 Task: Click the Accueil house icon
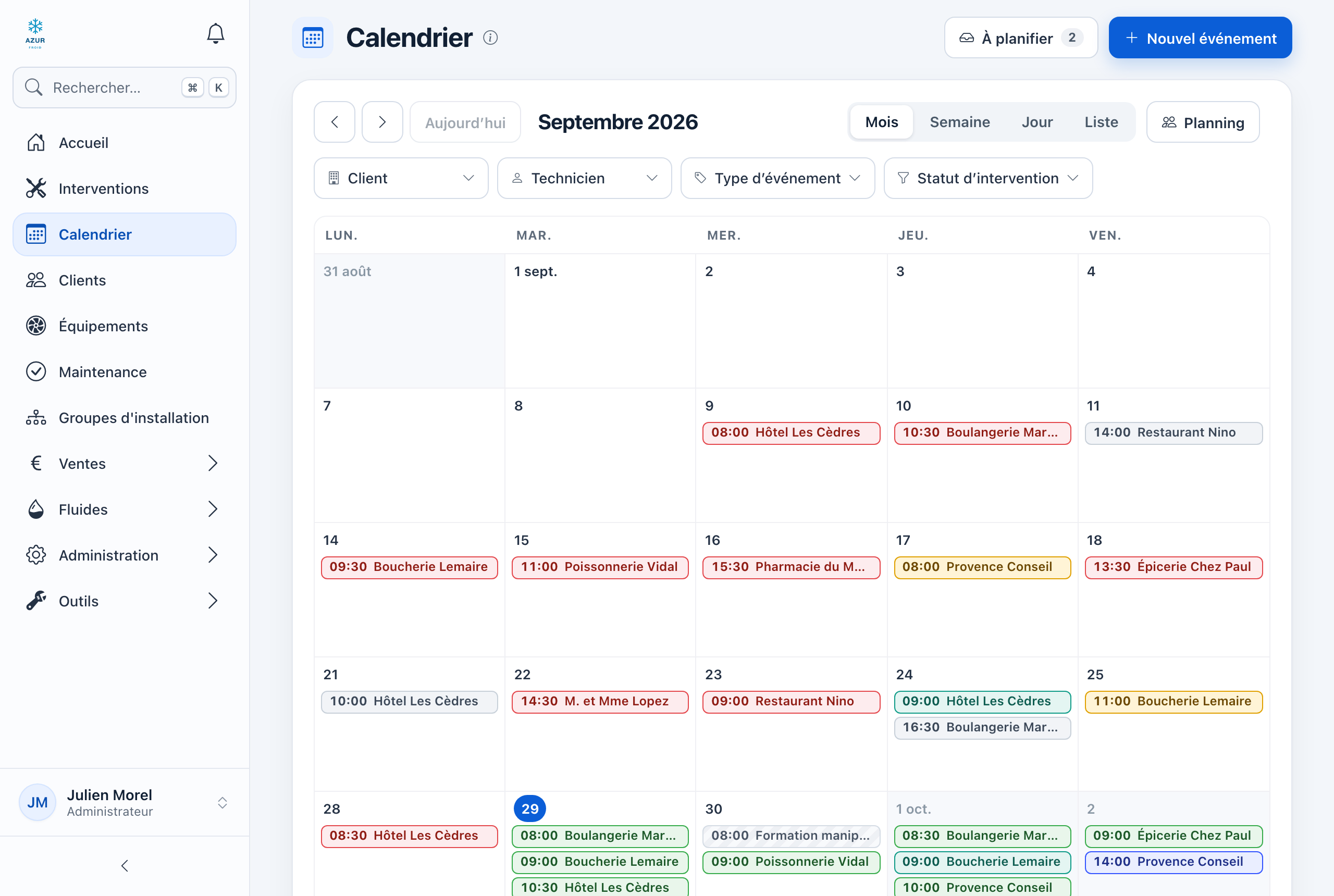(x=36, y=142)
